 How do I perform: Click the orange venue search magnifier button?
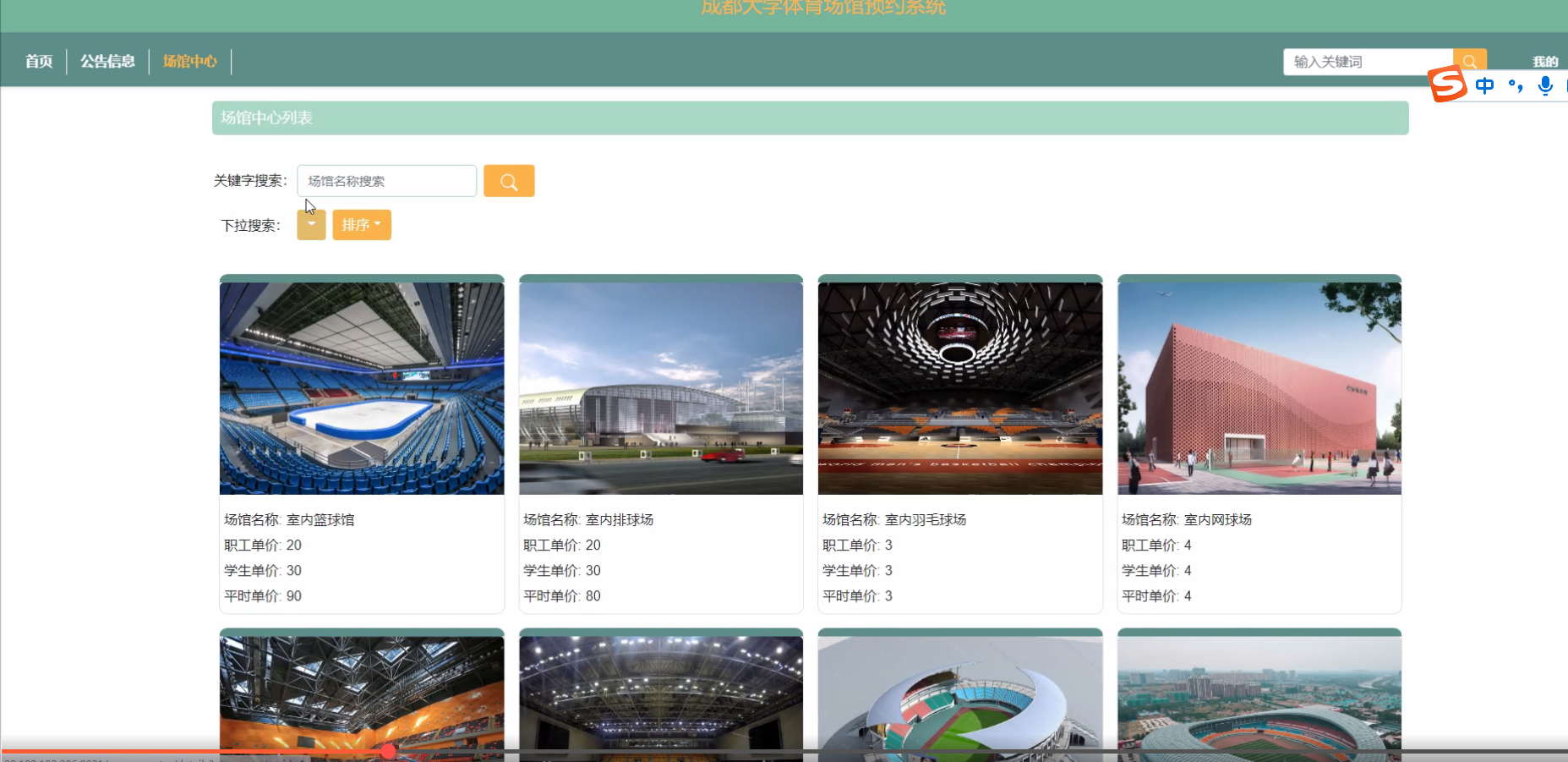pyautogui.click(x=509, y=181)
